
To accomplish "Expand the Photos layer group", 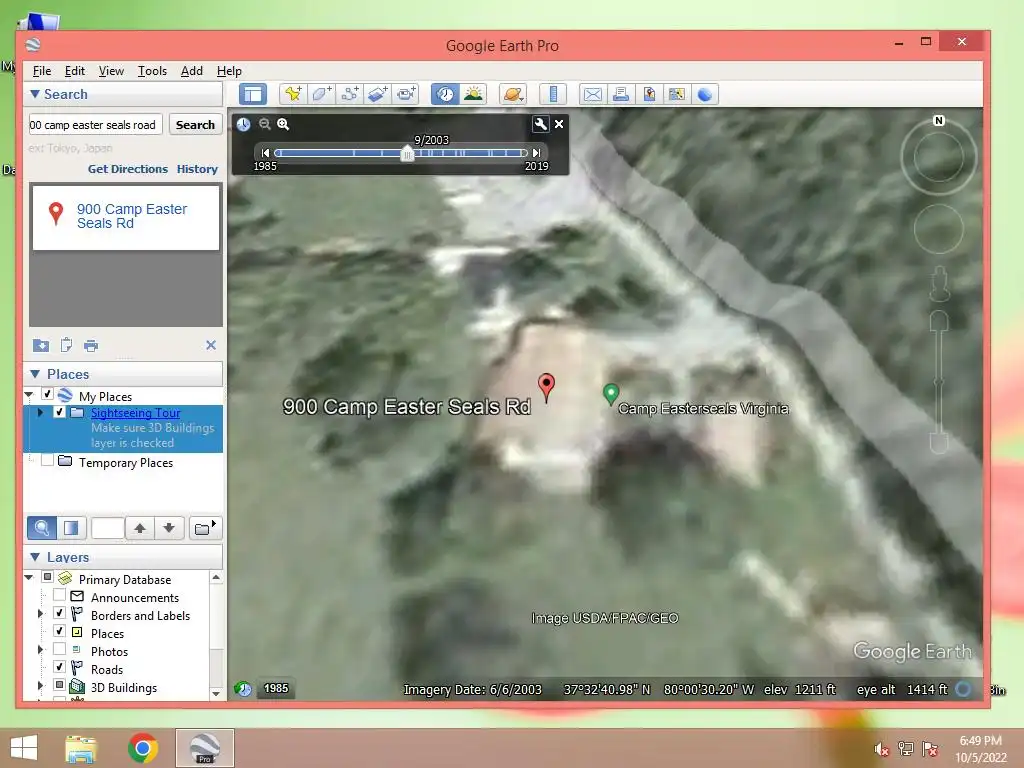I will coord(40,650).
